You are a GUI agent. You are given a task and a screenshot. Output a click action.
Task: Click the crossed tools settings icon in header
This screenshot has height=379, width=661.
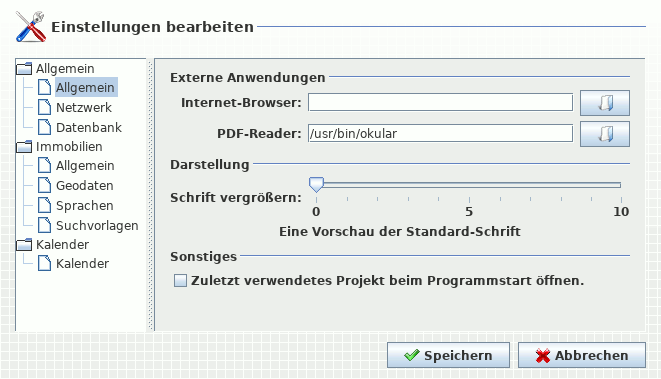30,27
